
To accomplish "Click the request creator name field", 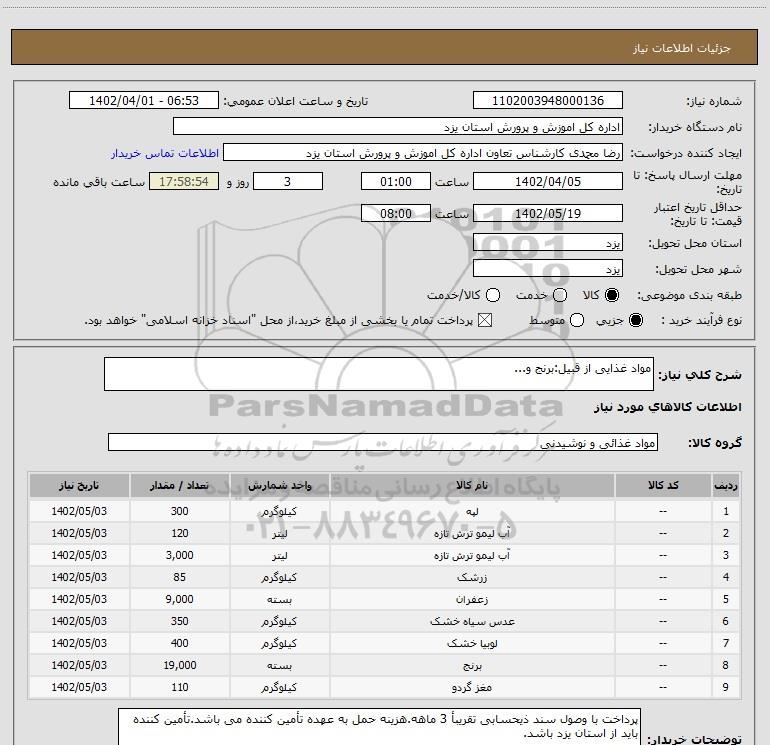I will click(x=423, y=153).
